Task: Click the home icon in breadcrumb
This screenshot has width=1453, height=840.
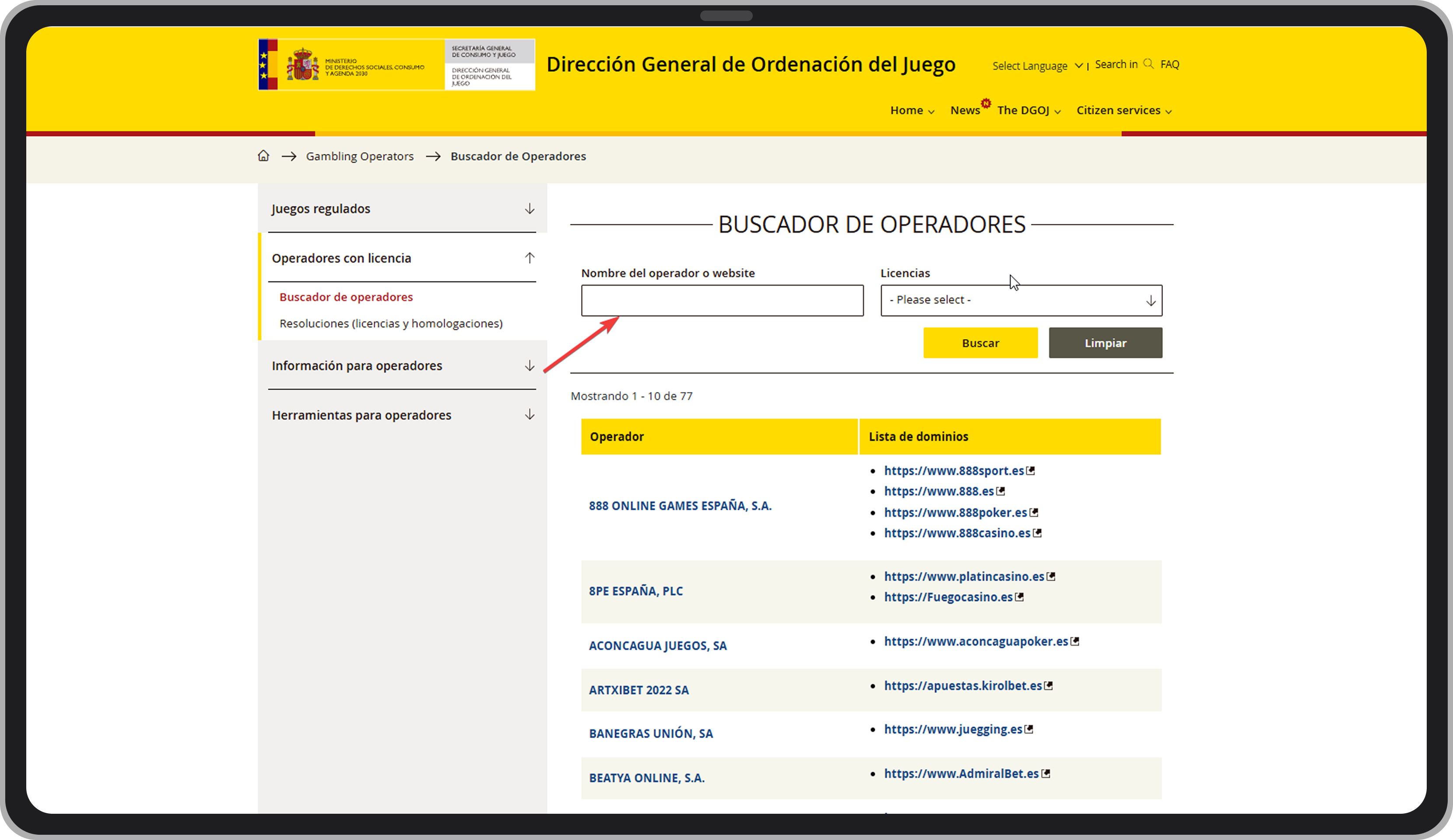Action: pyautogui.click(x=263, y=156)
